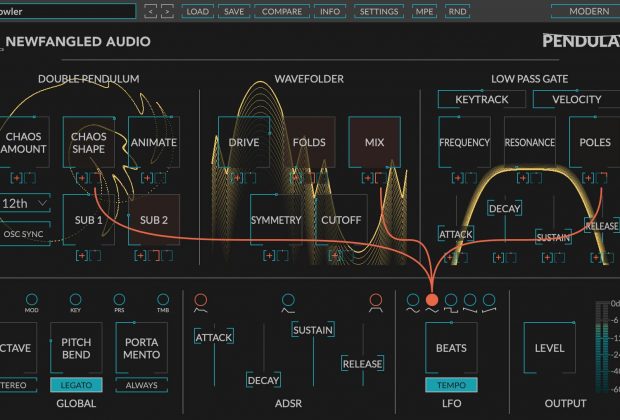Select the teal envelope output circle in ADSR
This screenshot has height=420, width=620.
coord(288,300)
